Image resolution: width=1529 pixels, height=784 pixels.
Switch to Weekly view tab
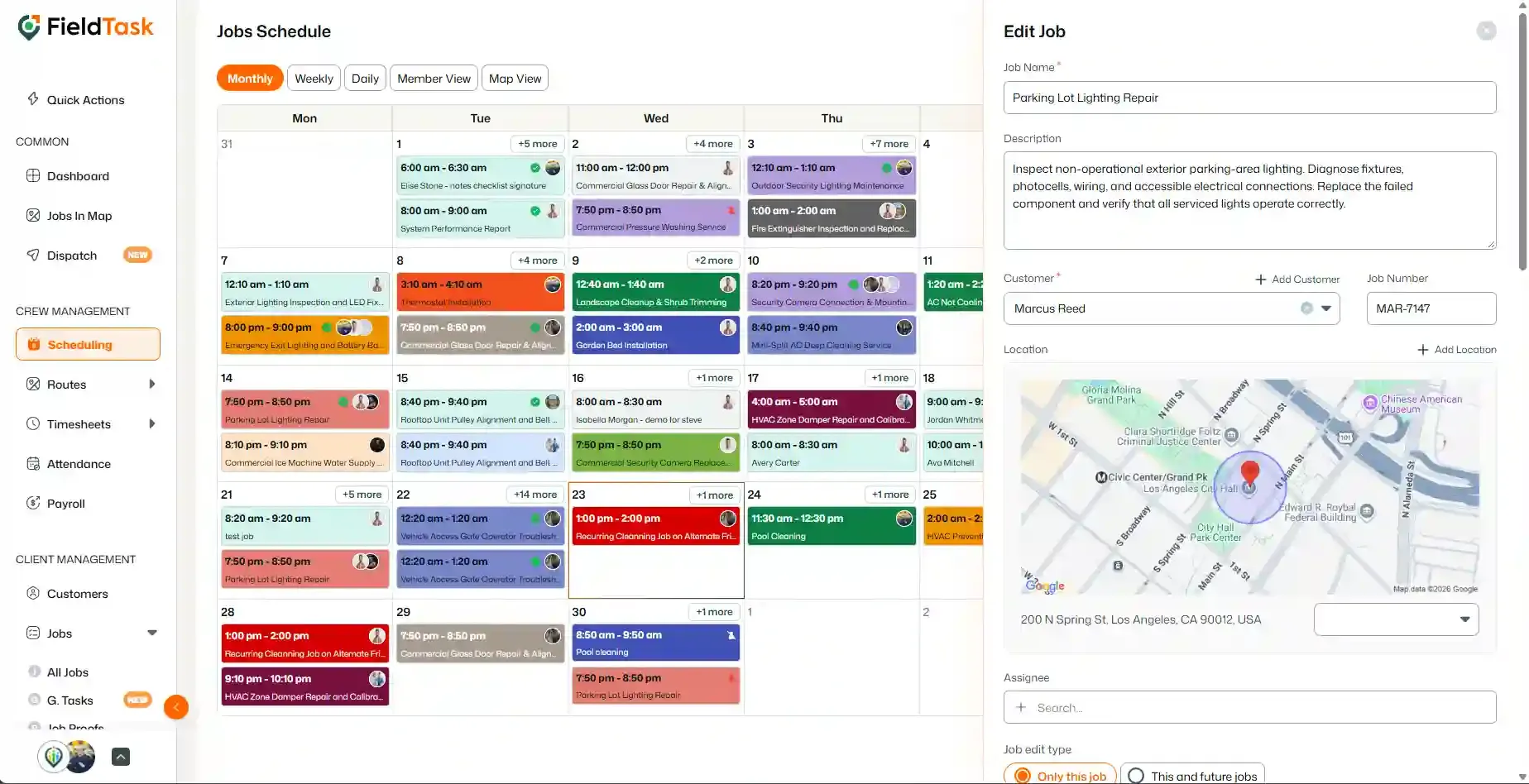tap(314, 79)
